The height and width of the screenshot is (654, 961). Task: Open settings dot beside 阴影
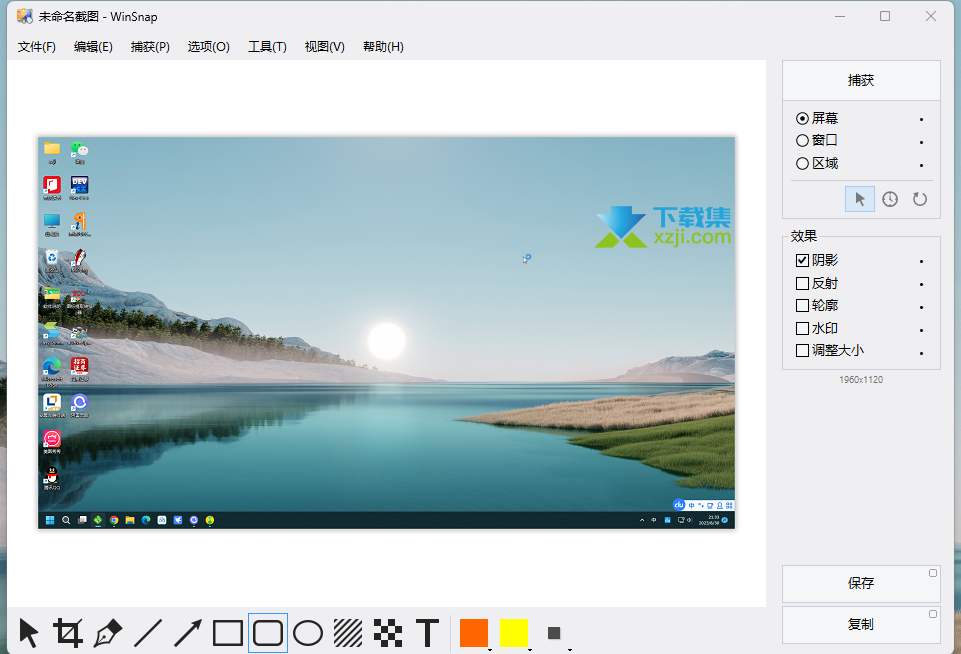(x=921, y=262)
